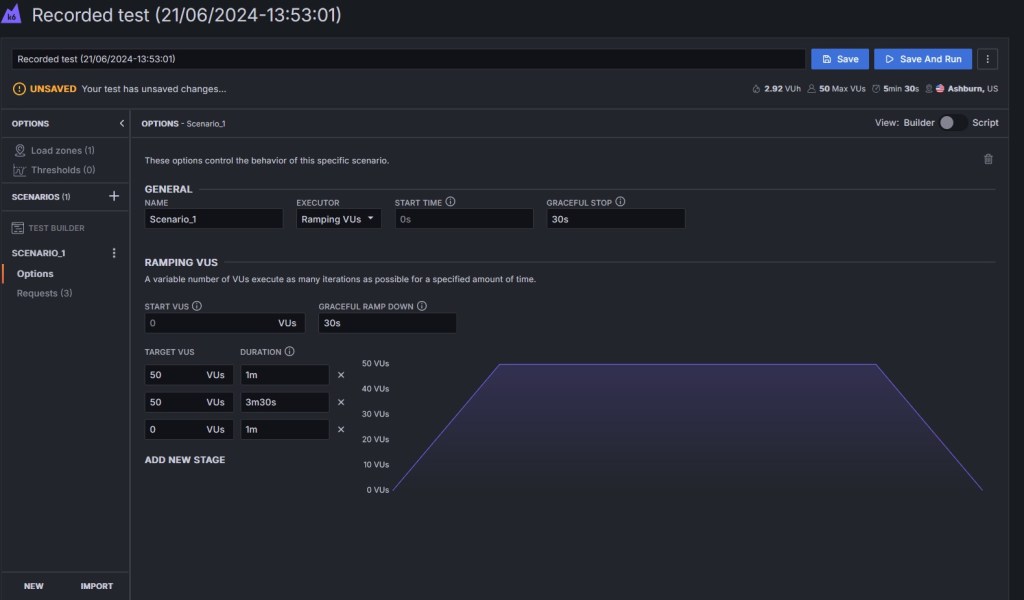The height and width of the screenshot is (600, 1024).
Task: Open the Executor Ramping VUs dropdown
Action: pyautogui.click(x=338, y=219)
